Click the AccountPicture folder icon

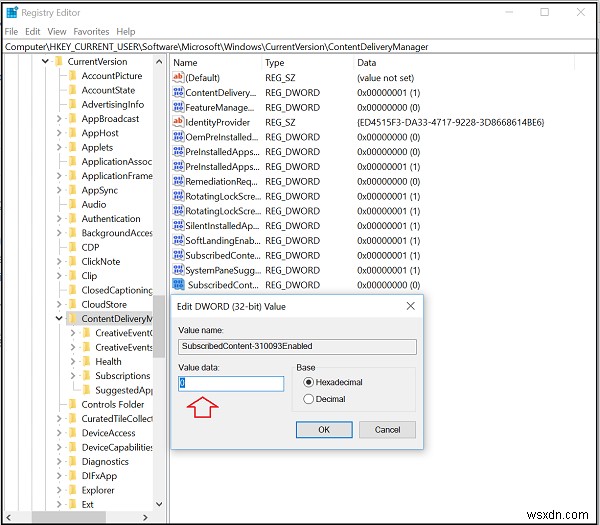click(72, 76)
